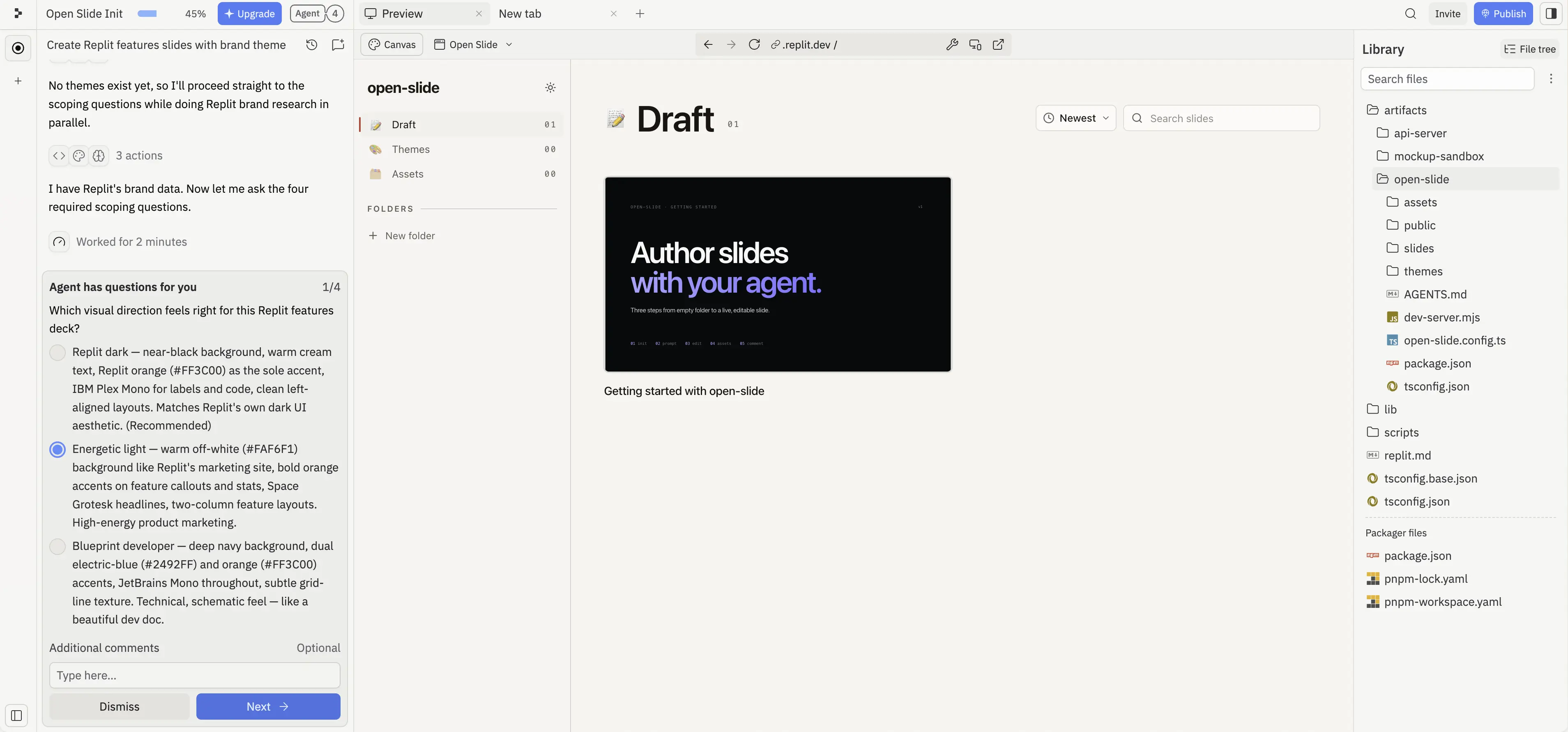Click the Invite button
Screen dimensions: 1568x732
click(x=1448, y=14)
